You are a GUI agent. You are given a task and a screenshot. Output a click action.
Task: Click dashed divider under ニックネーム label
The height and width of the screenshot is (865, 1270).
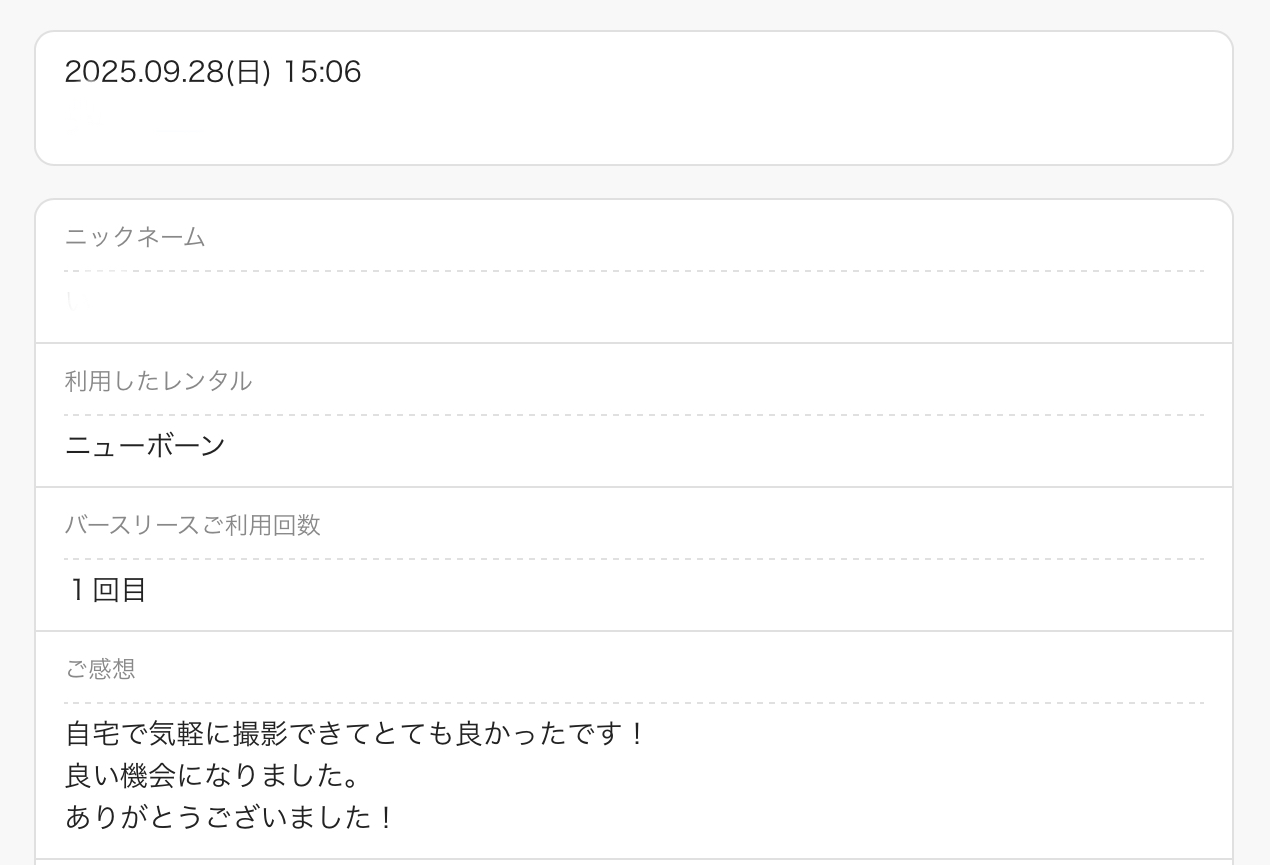(634, 271)
